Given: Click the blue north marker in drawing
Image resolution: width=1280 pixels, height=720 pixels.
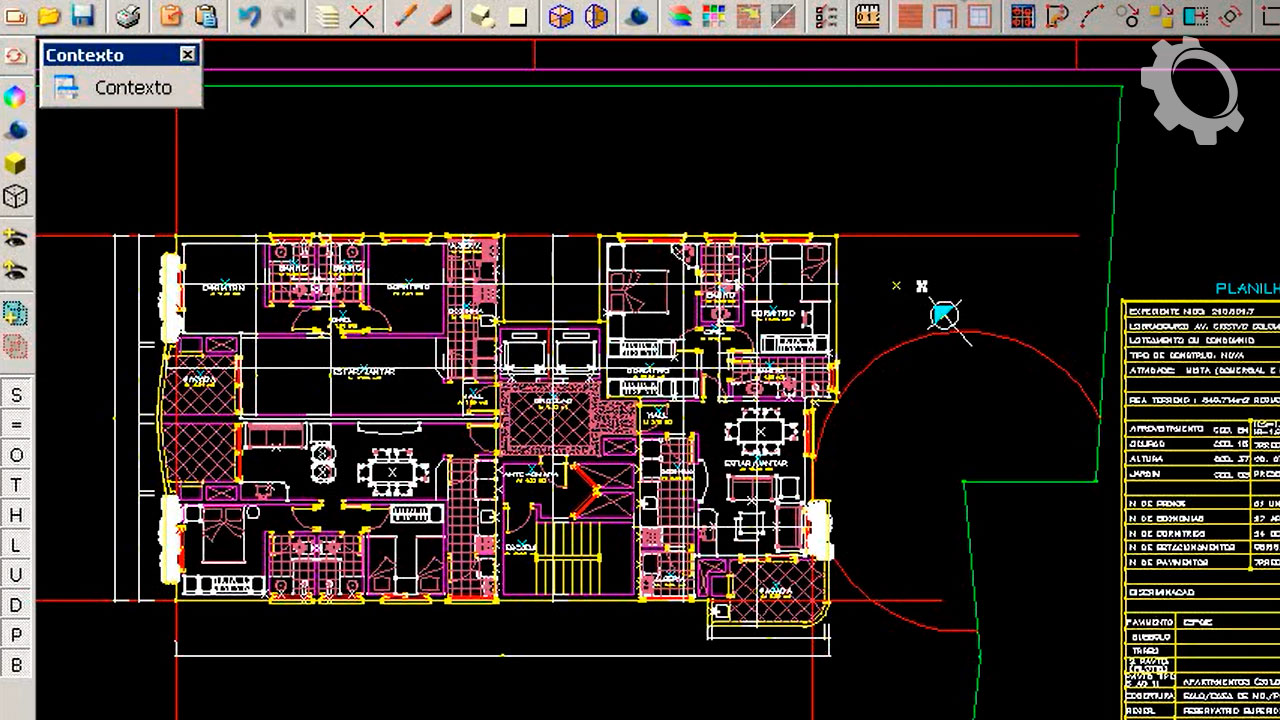Looking at the screenshot, I should pyautogui.click(x=943, y=315).
